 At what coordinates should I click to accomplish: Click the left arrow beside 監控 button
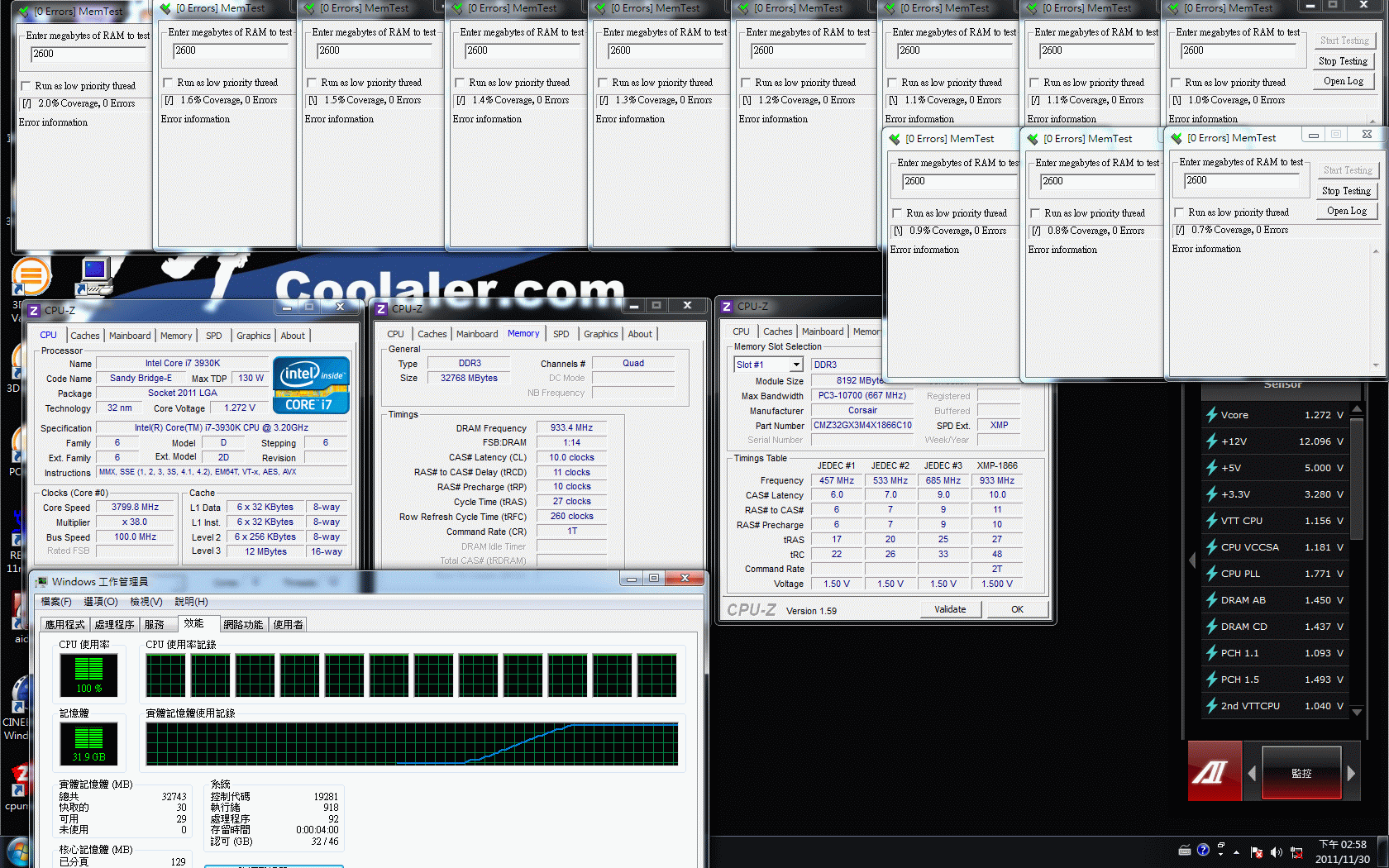[x=1252, y=774]
